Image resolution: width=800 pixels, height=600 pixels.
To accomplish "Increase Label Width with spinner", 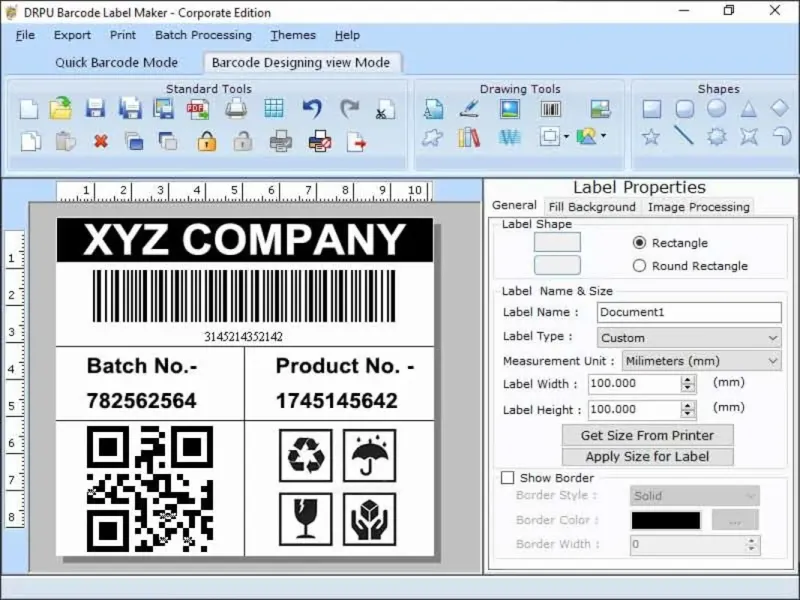I will coord(688,379).
